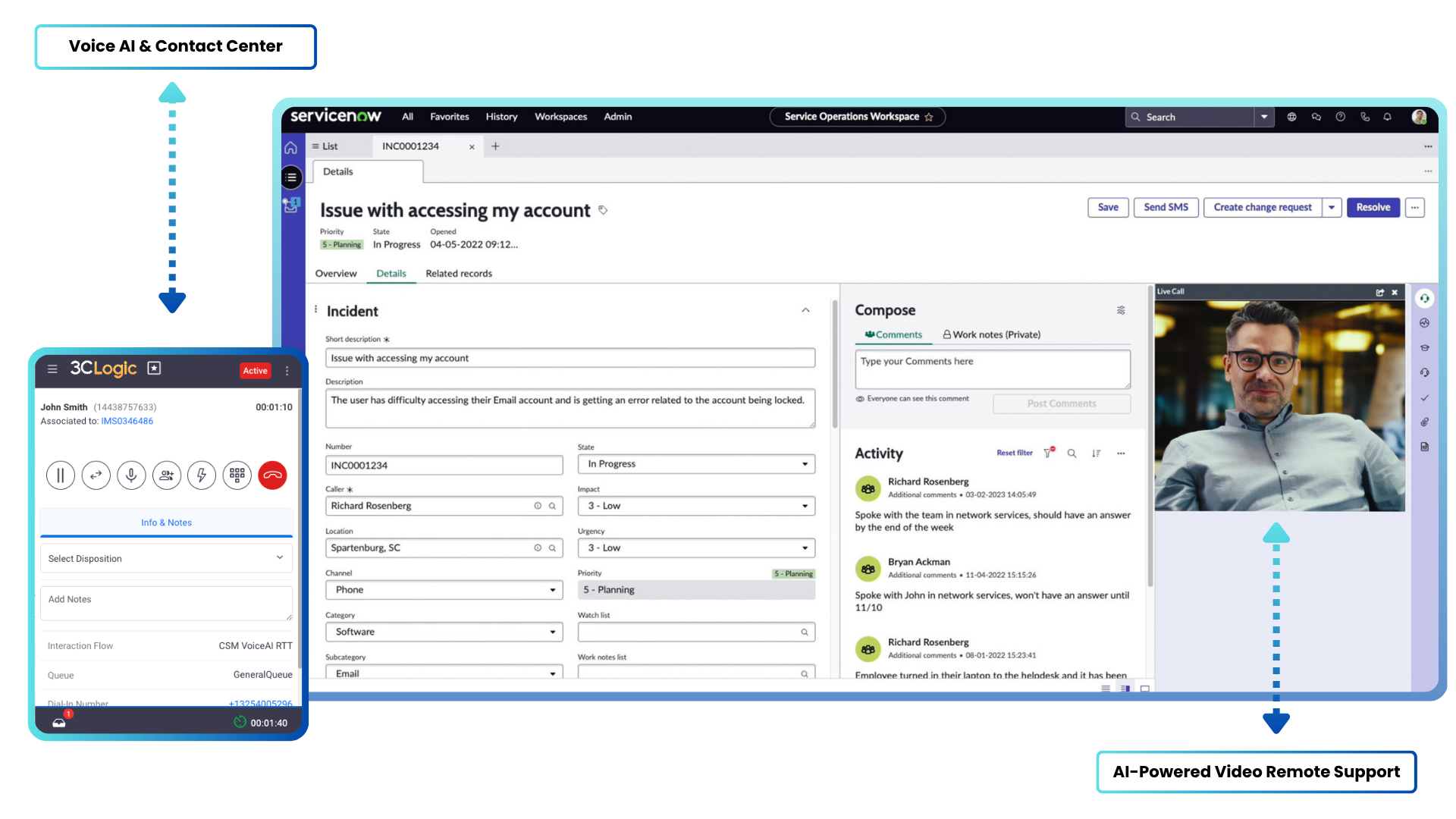
Task: Open the Admin menu
Action: [618, 117]
